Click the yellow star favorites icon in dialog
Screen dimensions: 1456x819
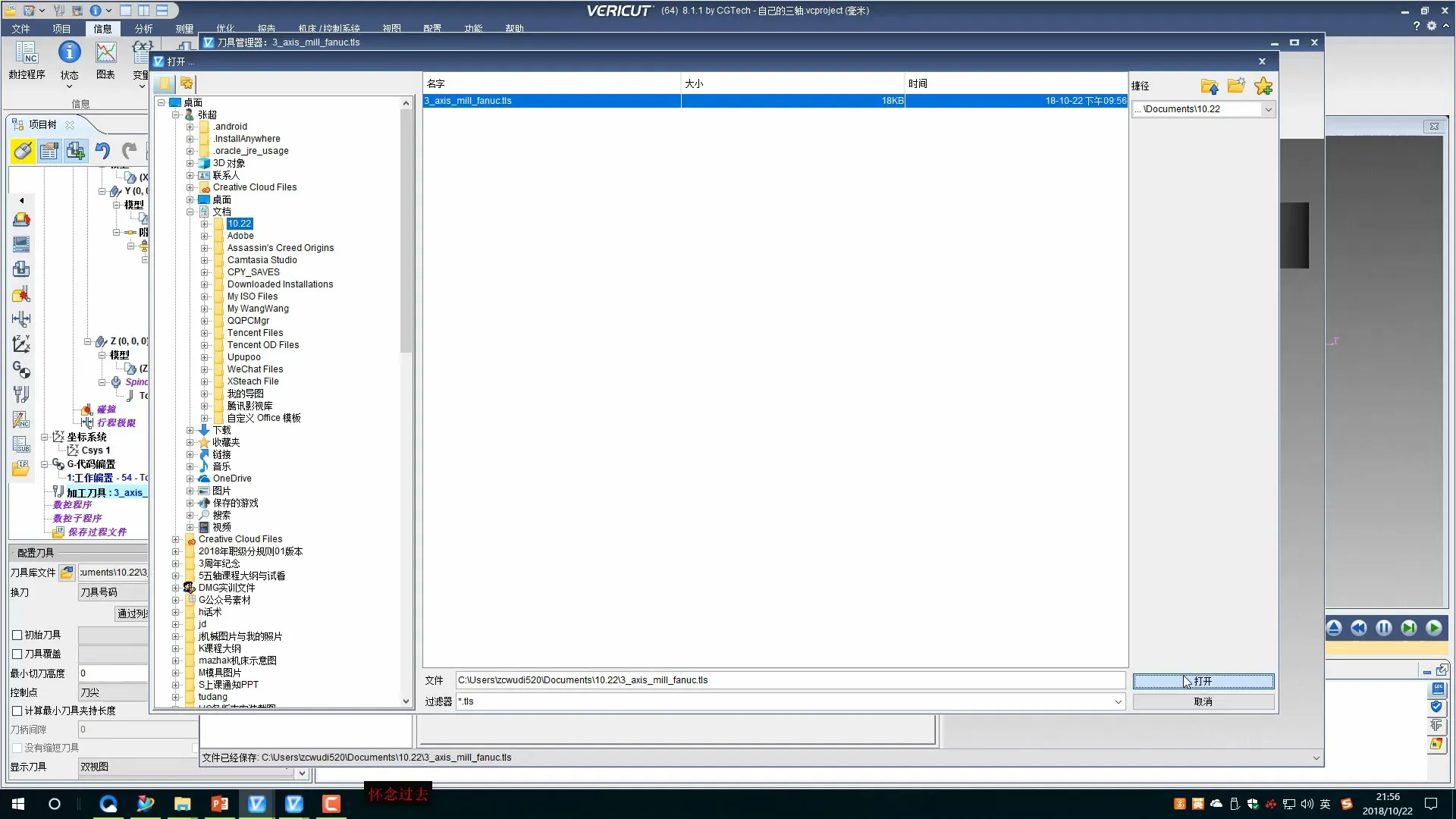click(x=1263, y=86)
